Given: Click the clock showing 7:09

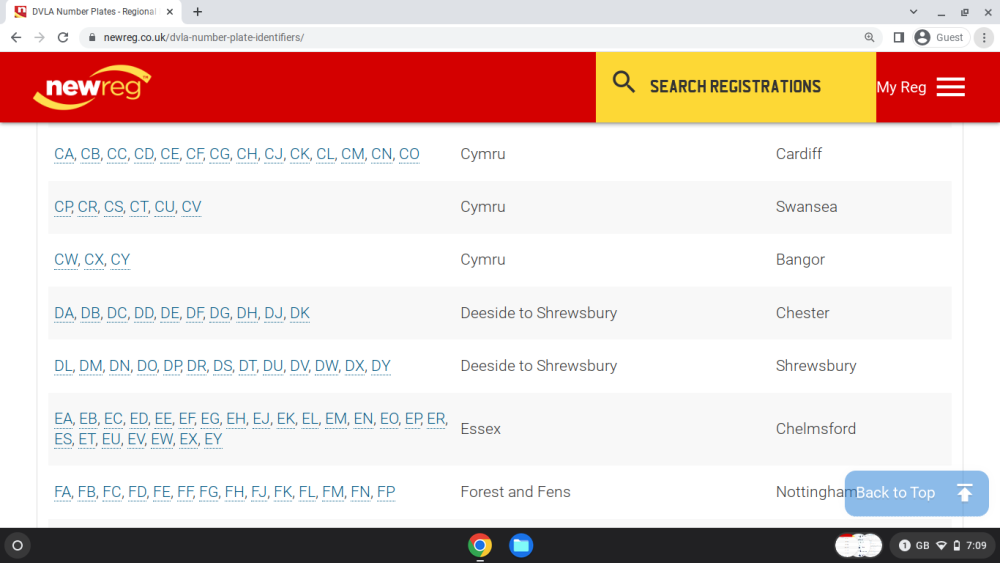Looking at the screenshot, I should click(976, 546).
